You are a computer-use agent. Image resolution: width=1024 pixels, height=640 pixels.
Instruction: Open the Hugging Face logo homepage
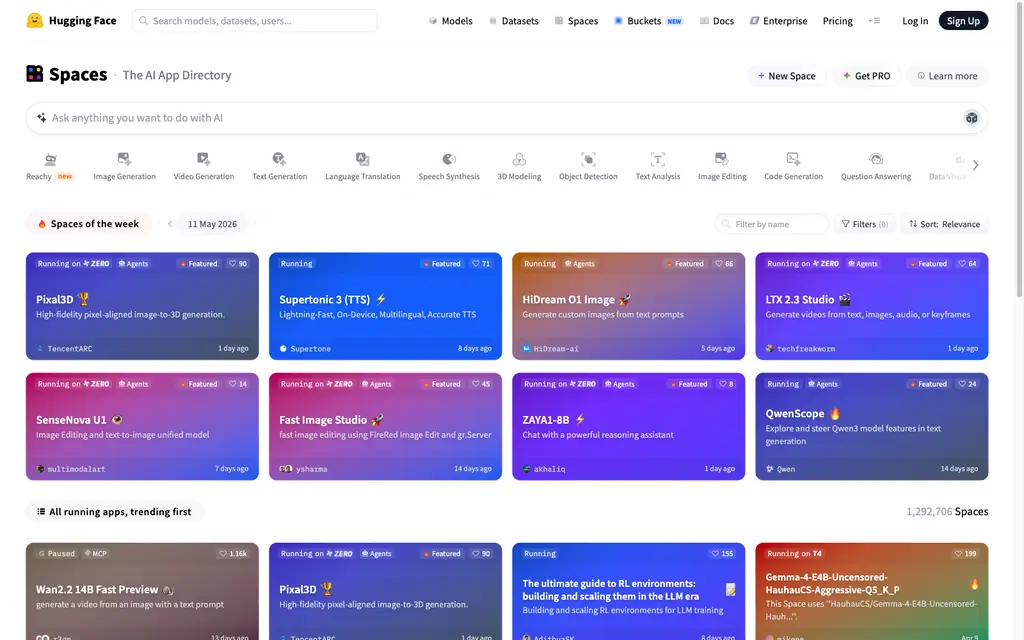(x=71, y=20)
